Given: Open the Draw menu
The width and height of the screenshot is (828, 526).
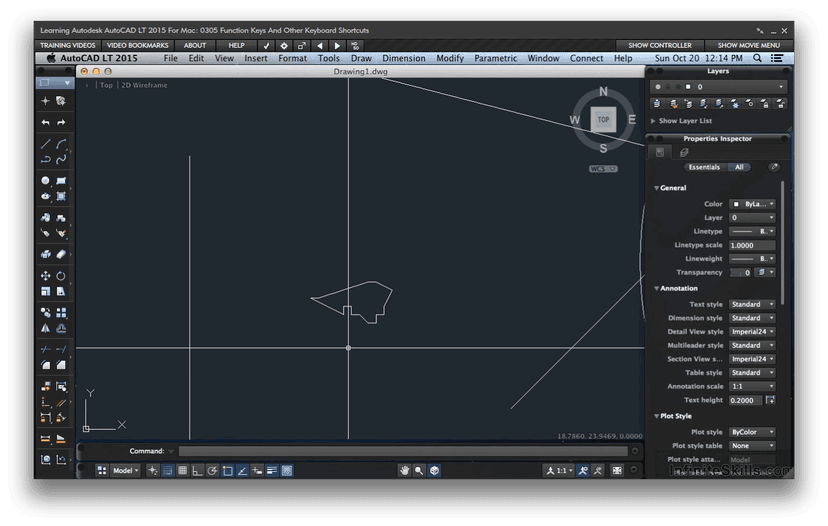Looking at the screenshot, I should click(x=361, y=58).
